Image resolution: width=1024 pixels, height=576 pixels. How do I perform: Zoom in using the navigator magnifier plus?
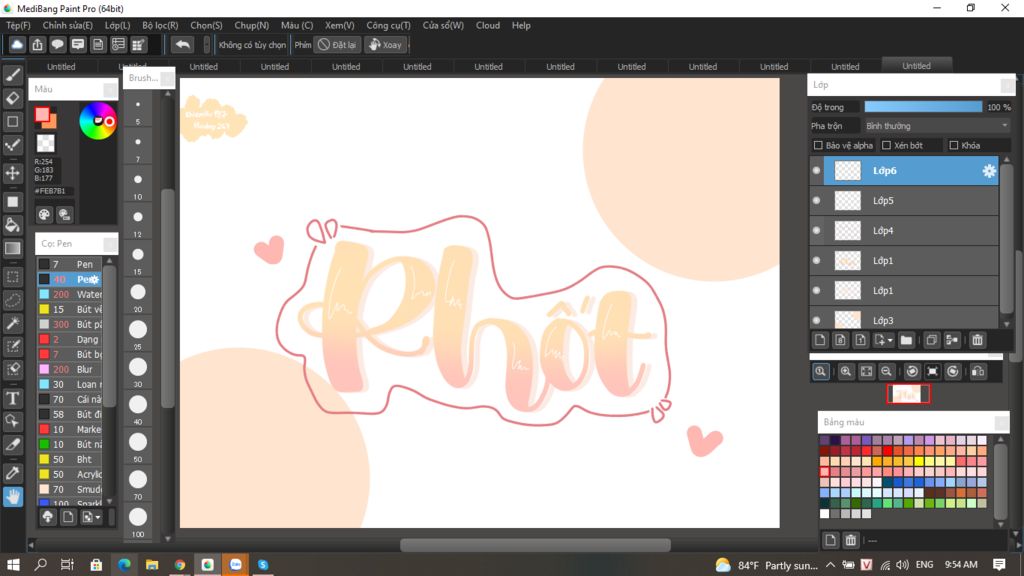coord(846,372)
